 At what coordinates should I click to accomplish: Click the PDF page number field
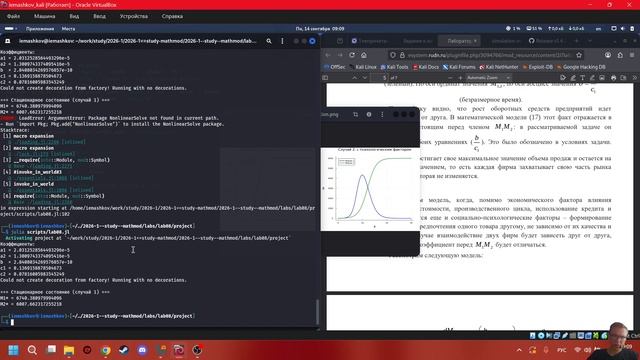coord(379,78)
